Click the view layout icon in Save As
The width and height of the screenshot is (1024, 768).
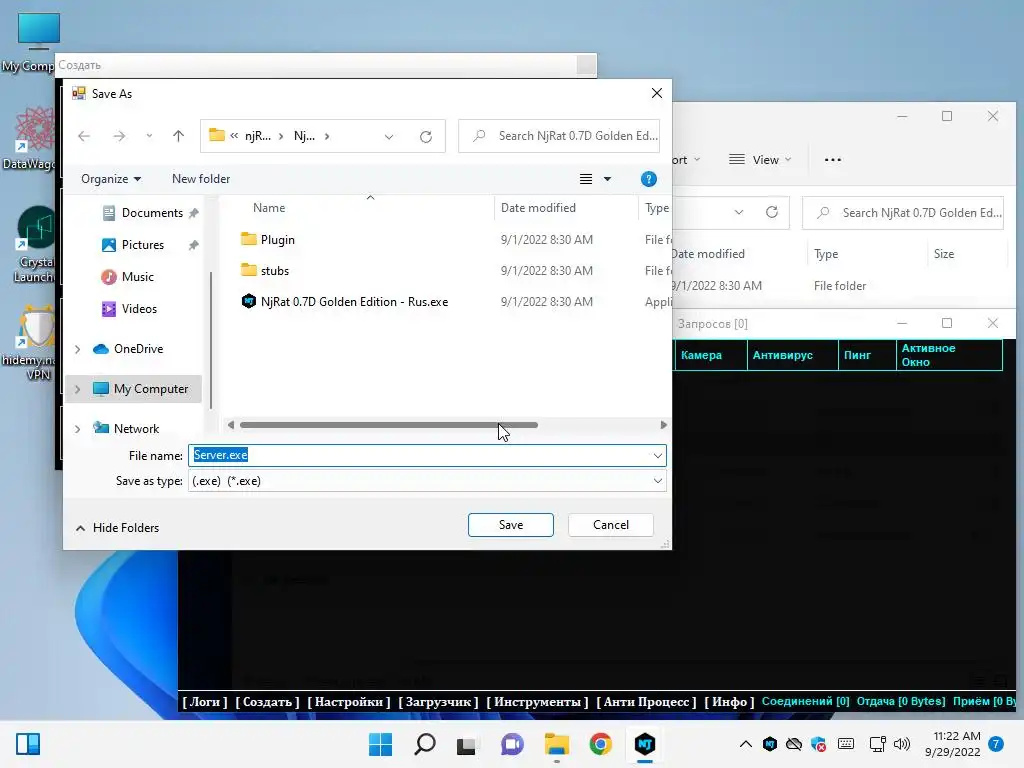(x=586, y=179)
